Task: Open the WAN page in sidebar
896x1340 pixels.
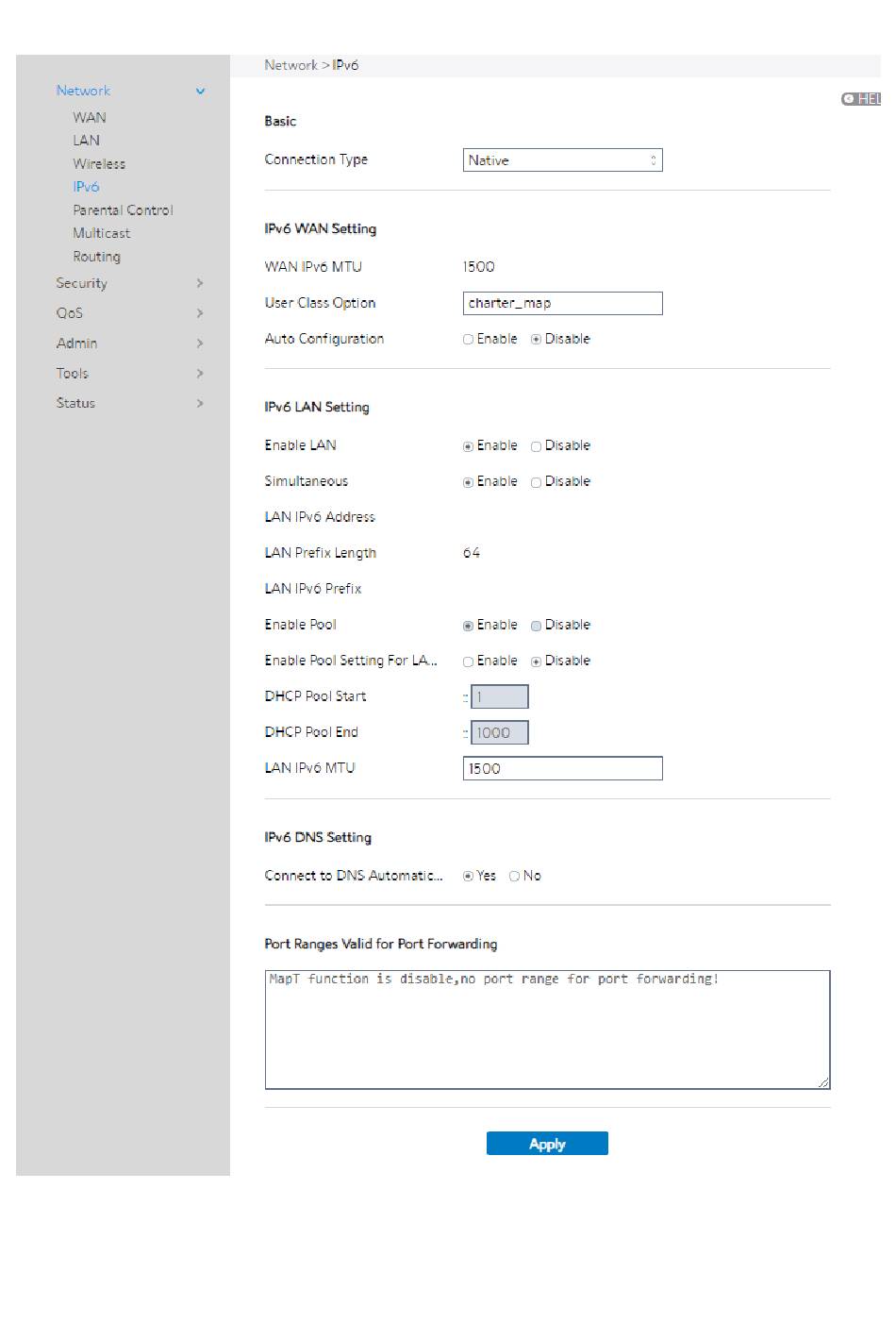Action: coord(90,118)
